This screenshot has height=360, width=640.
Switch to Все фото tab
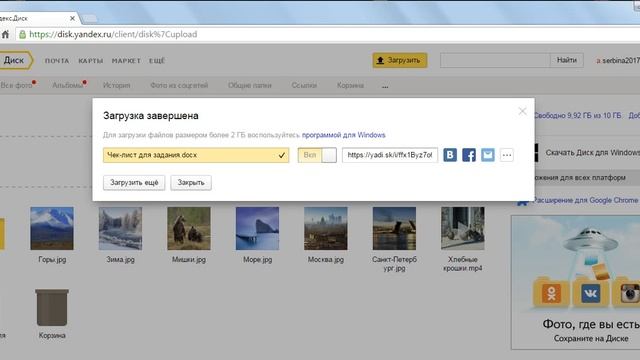[x=17, y=85]
